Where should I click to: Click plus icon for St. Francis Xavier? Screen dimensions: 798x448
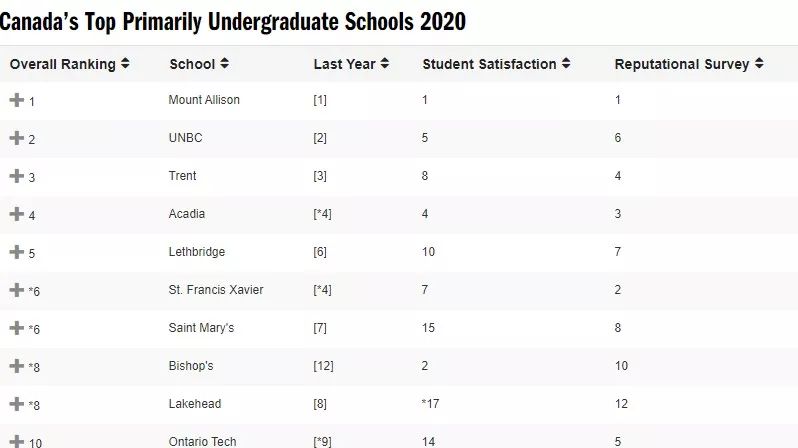point(17,290)
